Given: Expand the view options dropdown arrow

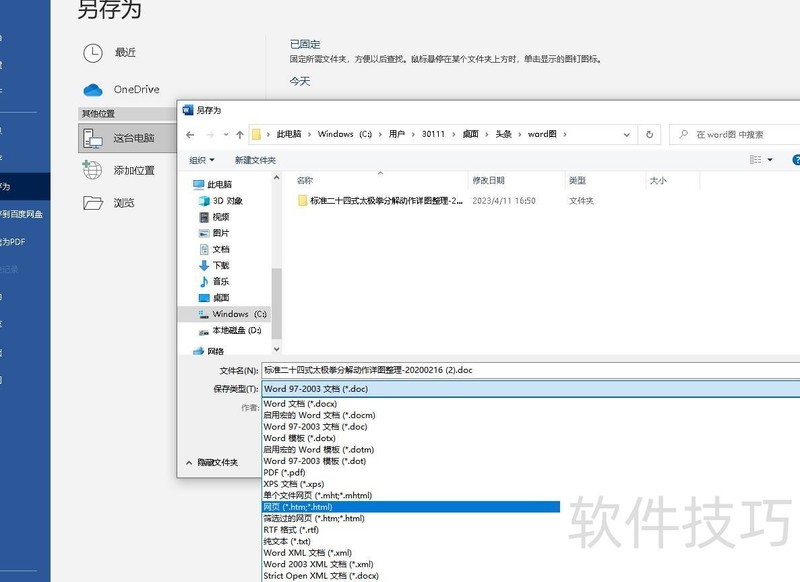Looking at the screenshot, I should pyautogui.click(x=770, y=160).
